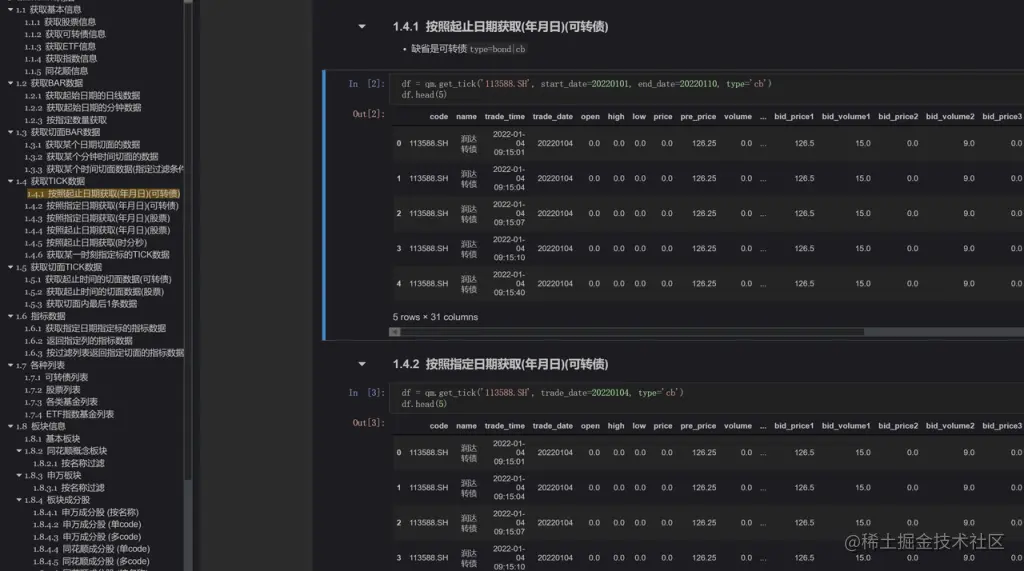1024x571 pixels.
Task: Collapse TOC section 1.5 获取切面TICK数据 triangle
Action: tap(10, 267)
